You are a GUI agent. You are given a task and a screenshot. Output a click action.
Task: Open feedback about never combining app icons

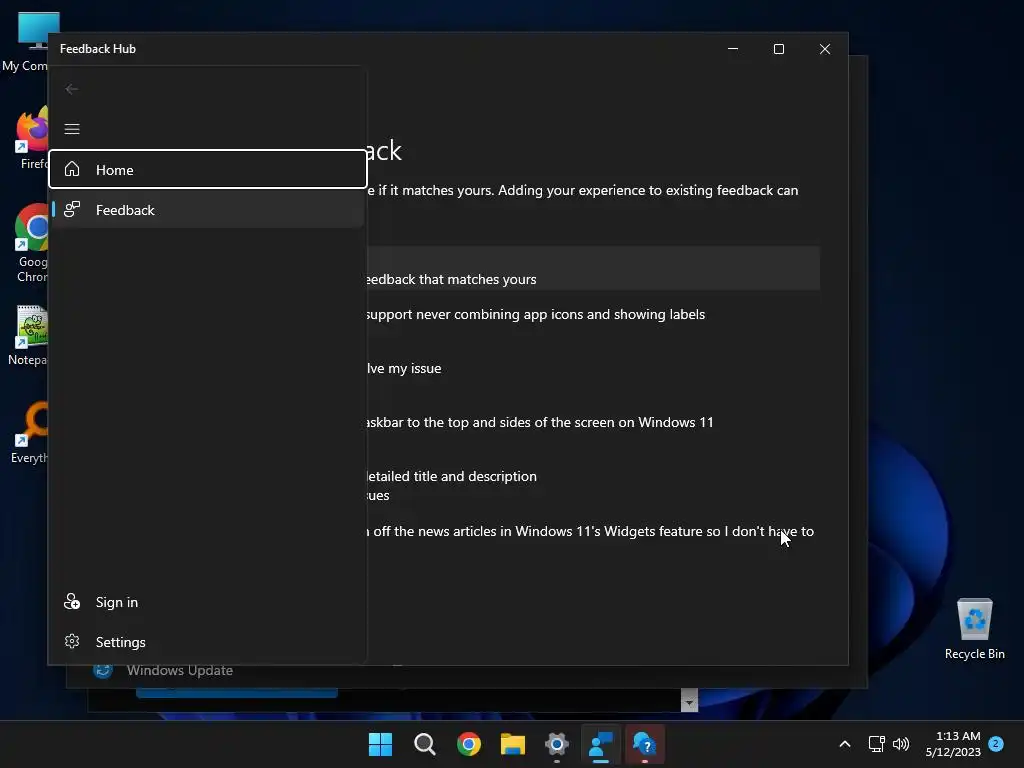click(535, 314)
